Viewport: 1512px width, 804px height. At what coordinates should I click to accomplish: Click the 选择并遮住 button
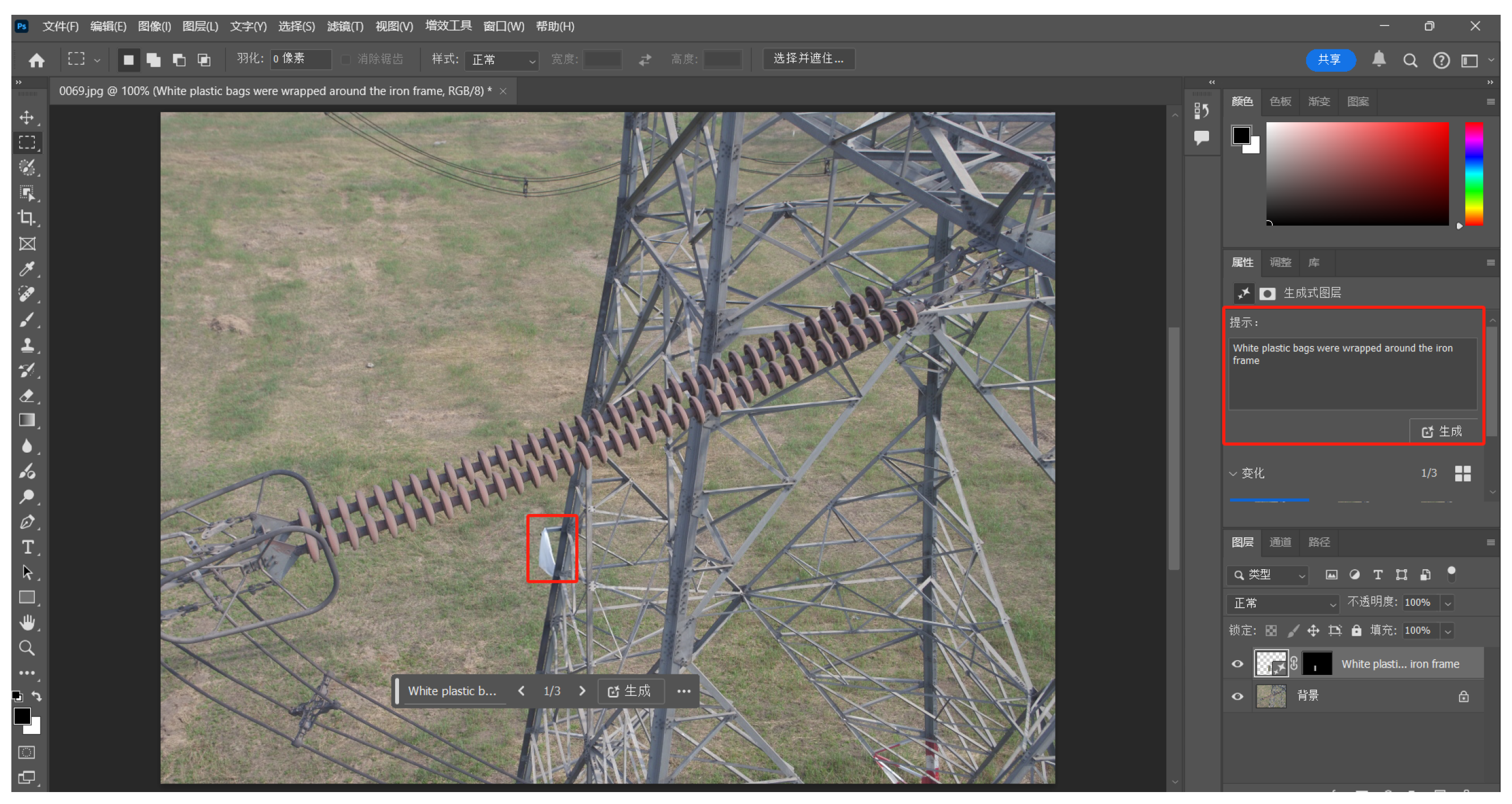coord(808,58)
